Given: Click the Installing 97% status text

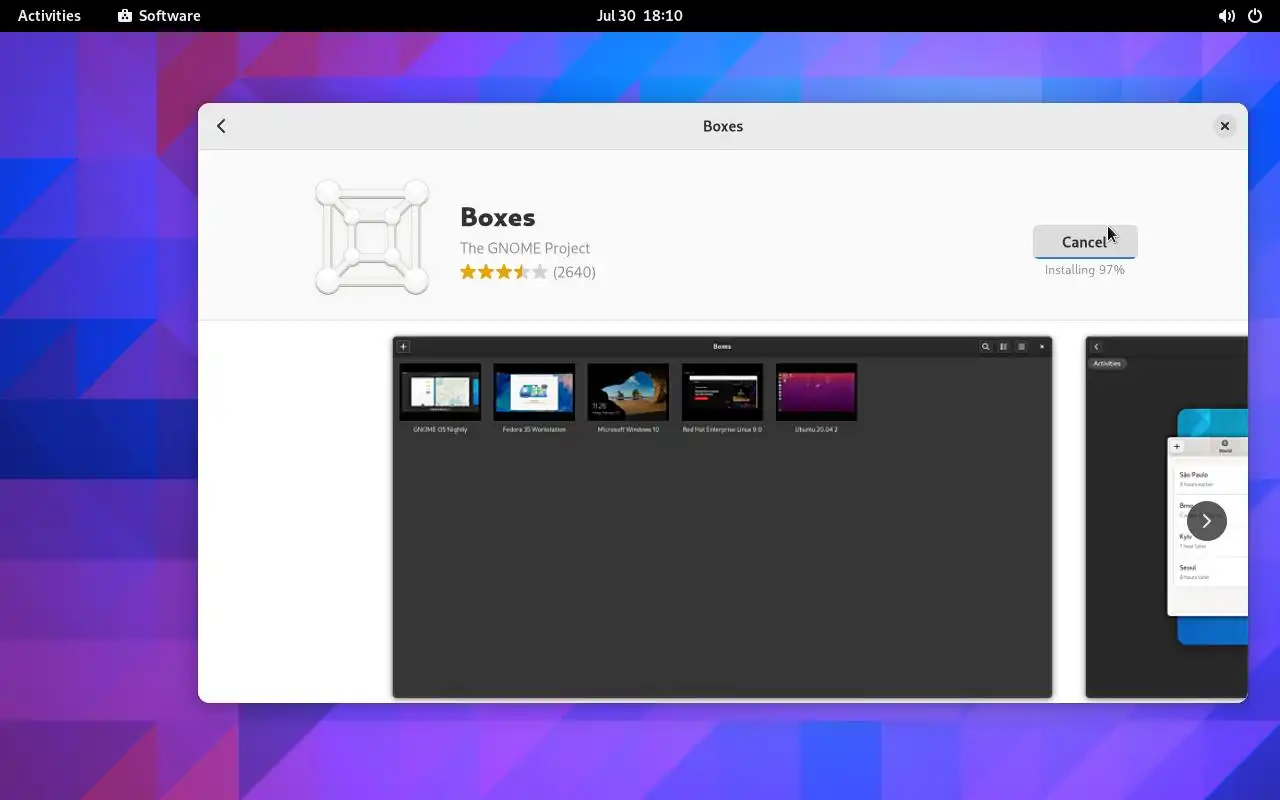Looking at the screenshot, I should pyautogui.click(x=1084, y=270).
